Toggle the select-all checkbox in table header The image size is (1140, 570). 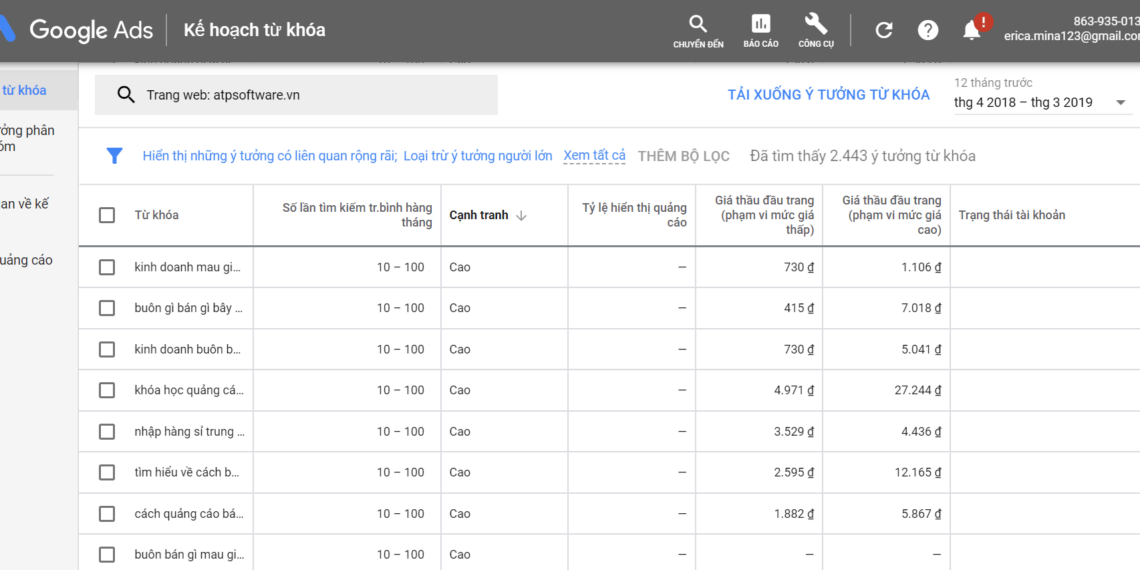tap(107, 215)
